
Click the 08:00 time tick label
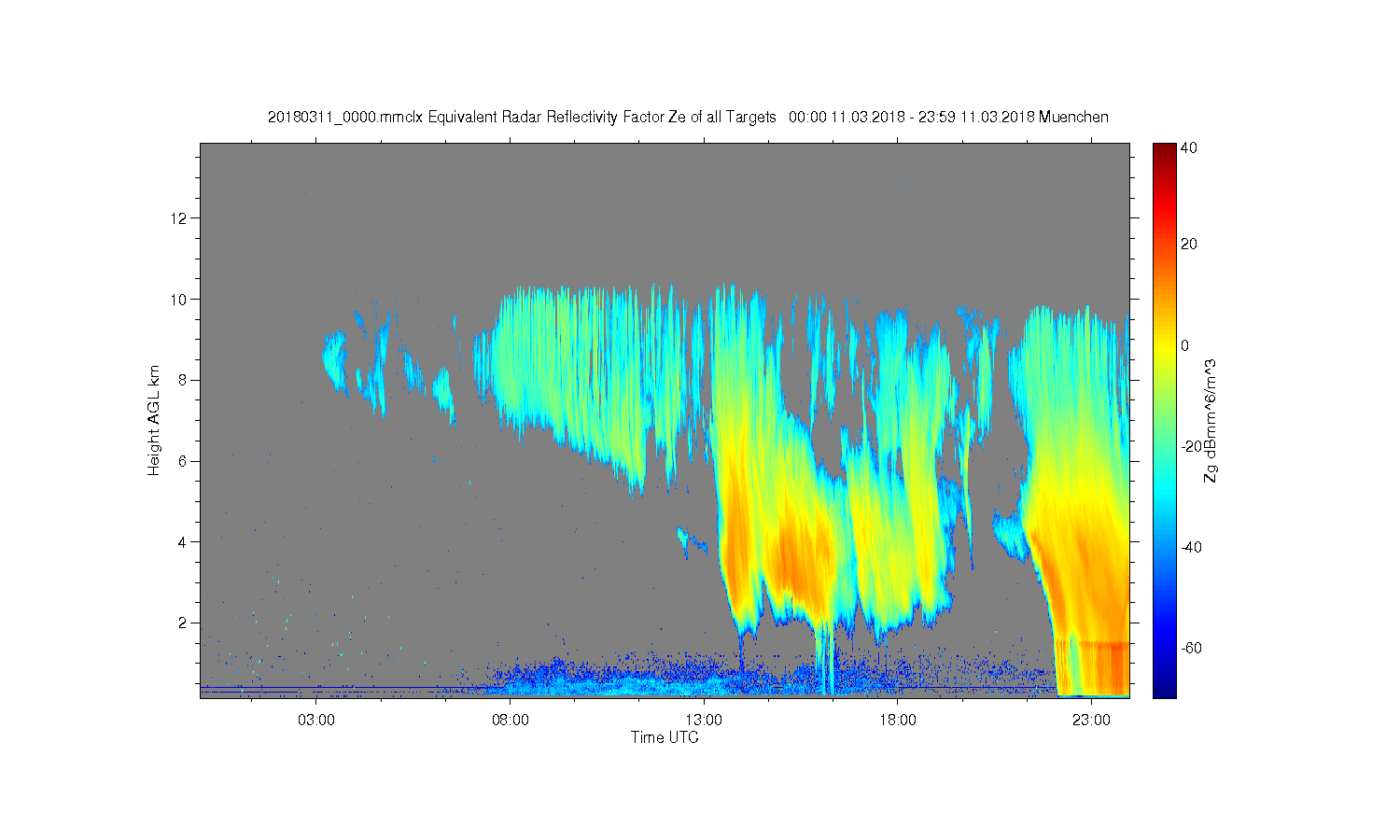(511, 720)
